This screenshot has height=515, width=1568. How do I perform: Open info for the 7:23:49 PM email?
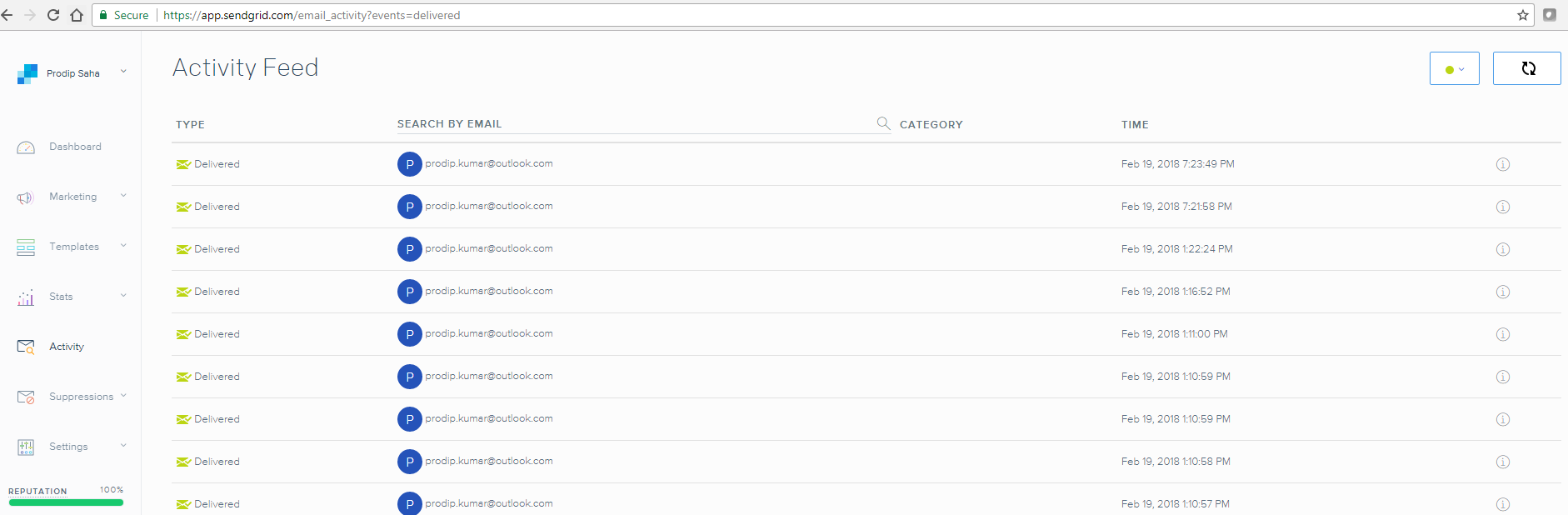click(1502, 165)
